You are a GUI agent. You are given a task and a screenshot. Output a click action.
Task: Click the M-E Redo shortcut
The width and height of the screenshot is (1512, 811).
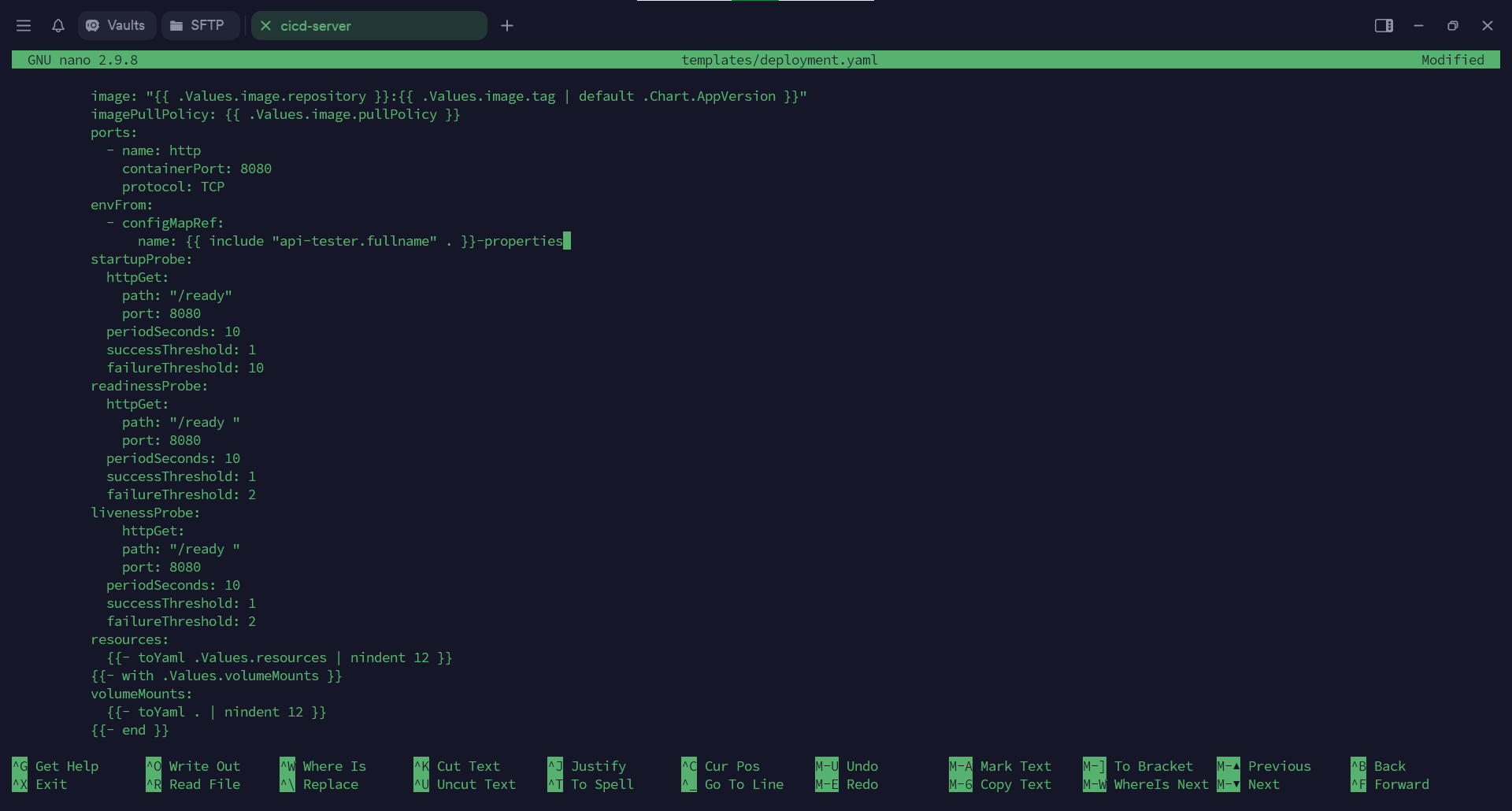click(847, 784)
